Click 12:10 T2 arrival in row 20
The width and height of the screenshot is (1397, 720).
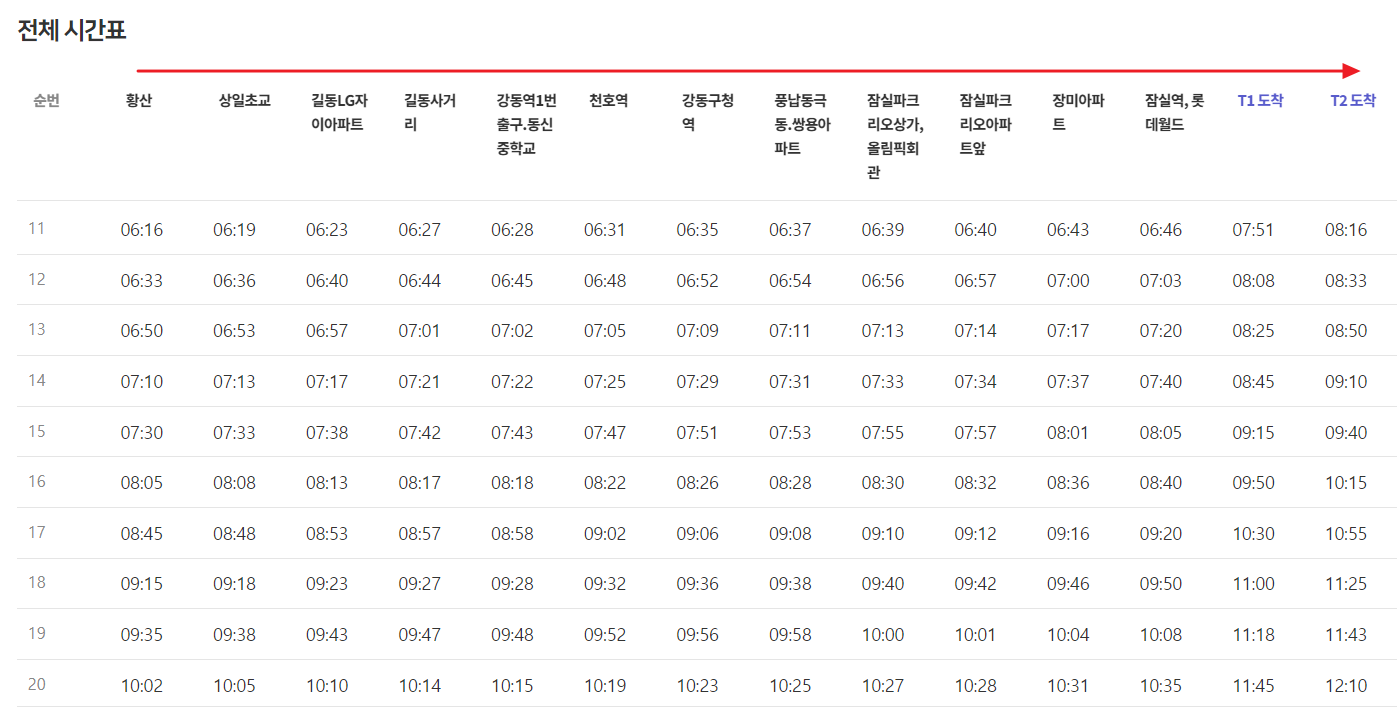point(1346,686)
